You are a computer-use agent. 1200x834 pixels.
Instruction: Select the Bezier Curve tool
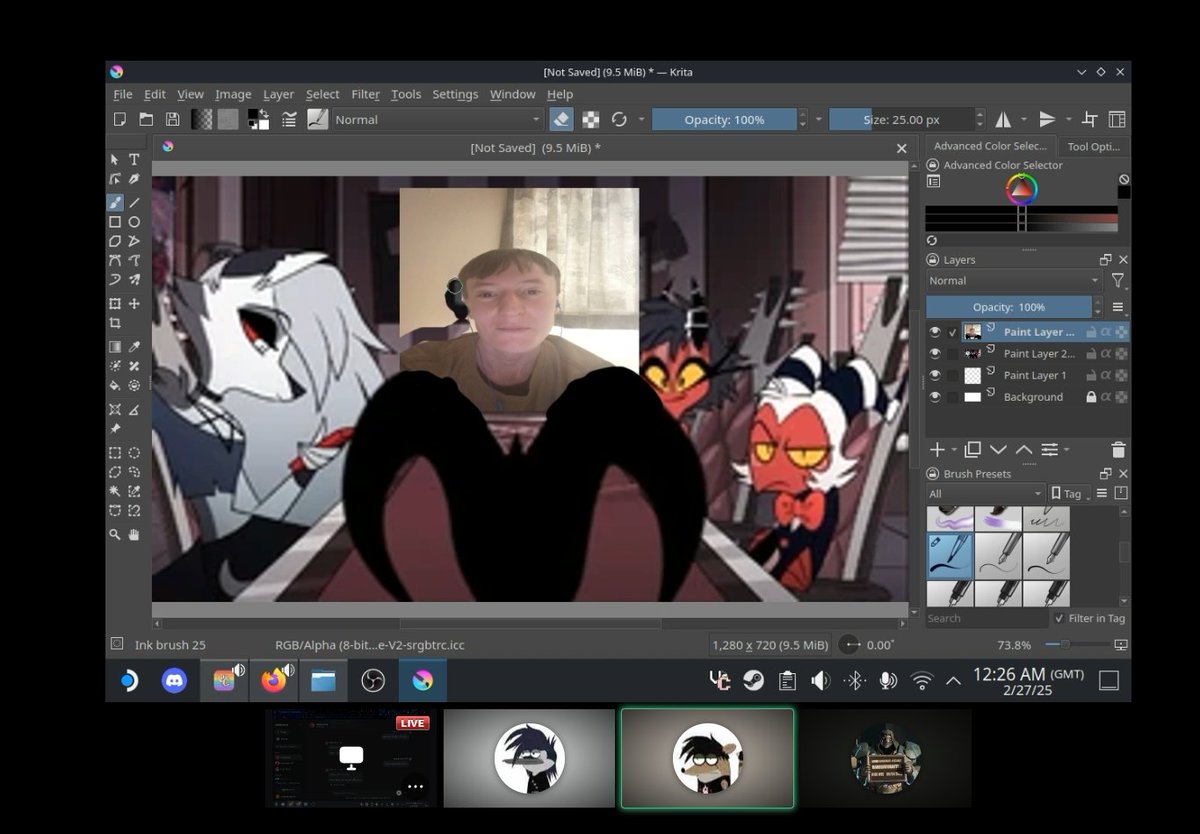point(115,260)
